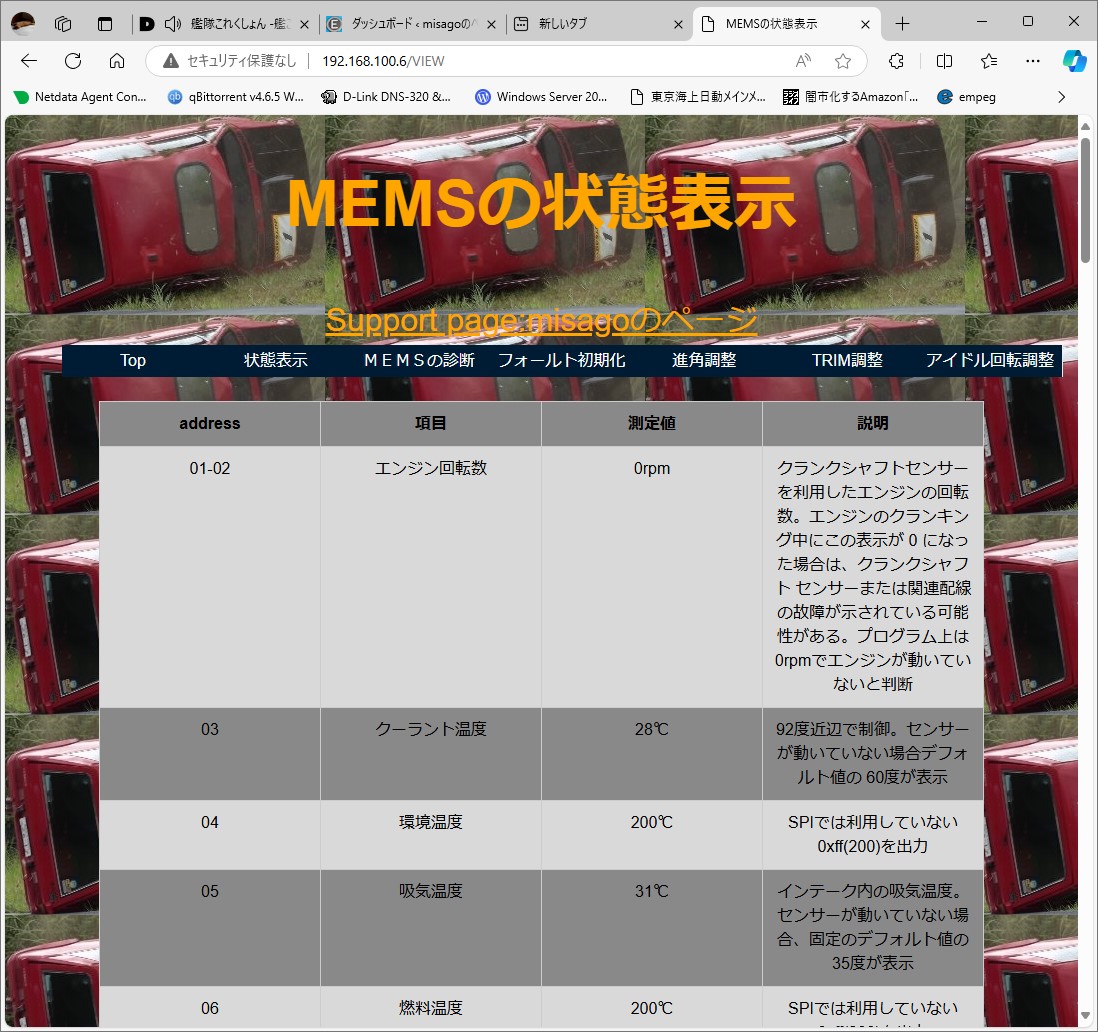The image size is (1098, 1032).
Task: Click the browser profile avatar icon
Action: [23, 23]
